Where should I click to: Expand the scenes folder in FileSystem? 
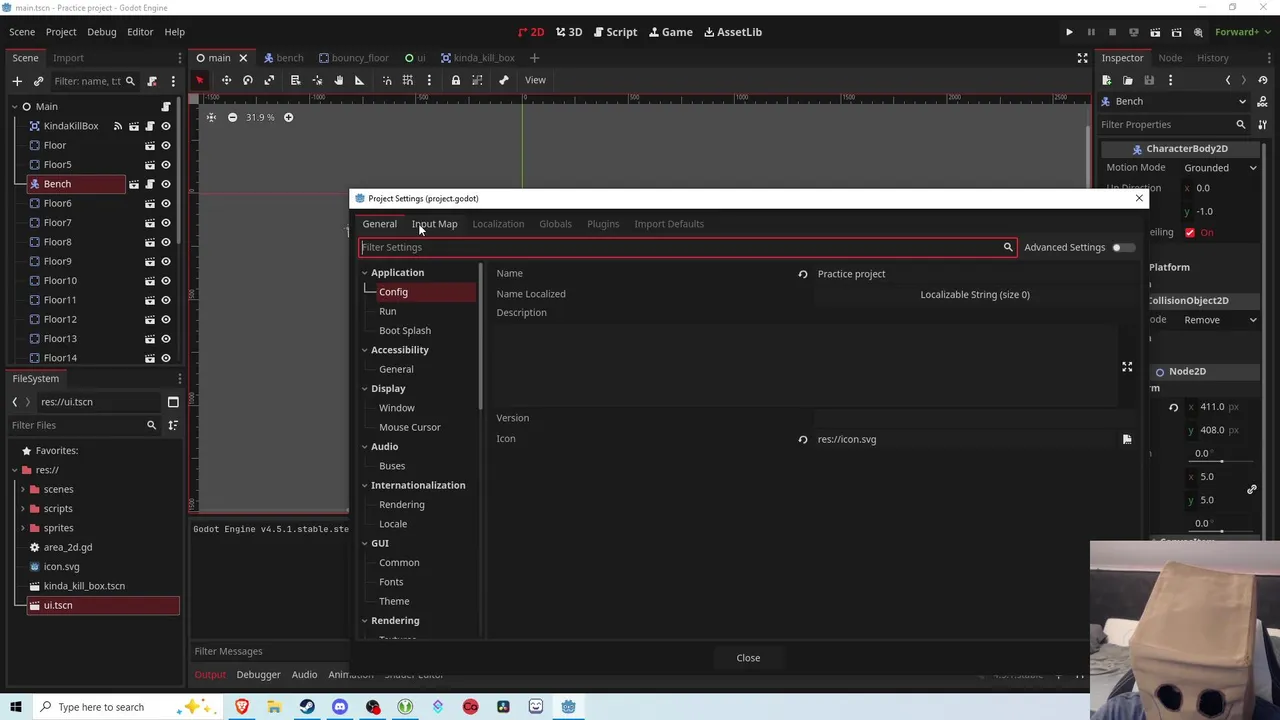point(22,489)
